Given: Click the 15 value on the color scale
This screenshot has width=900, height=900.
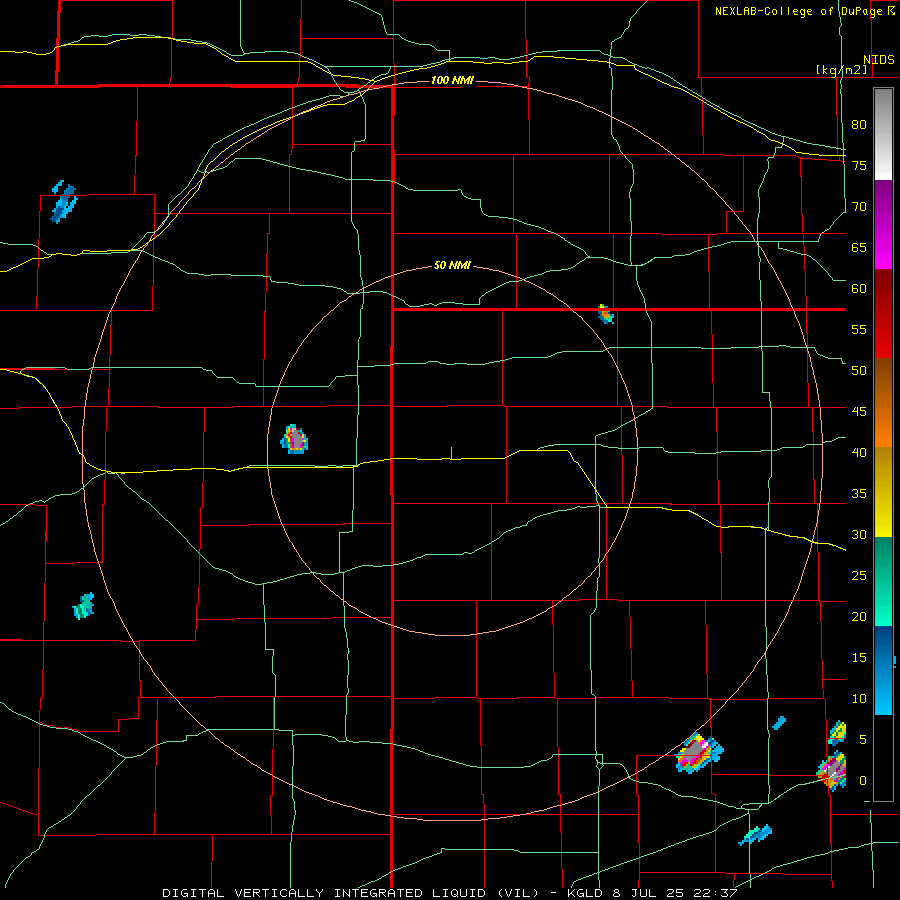Looking at the screenshot, I should tap(859, 658).
